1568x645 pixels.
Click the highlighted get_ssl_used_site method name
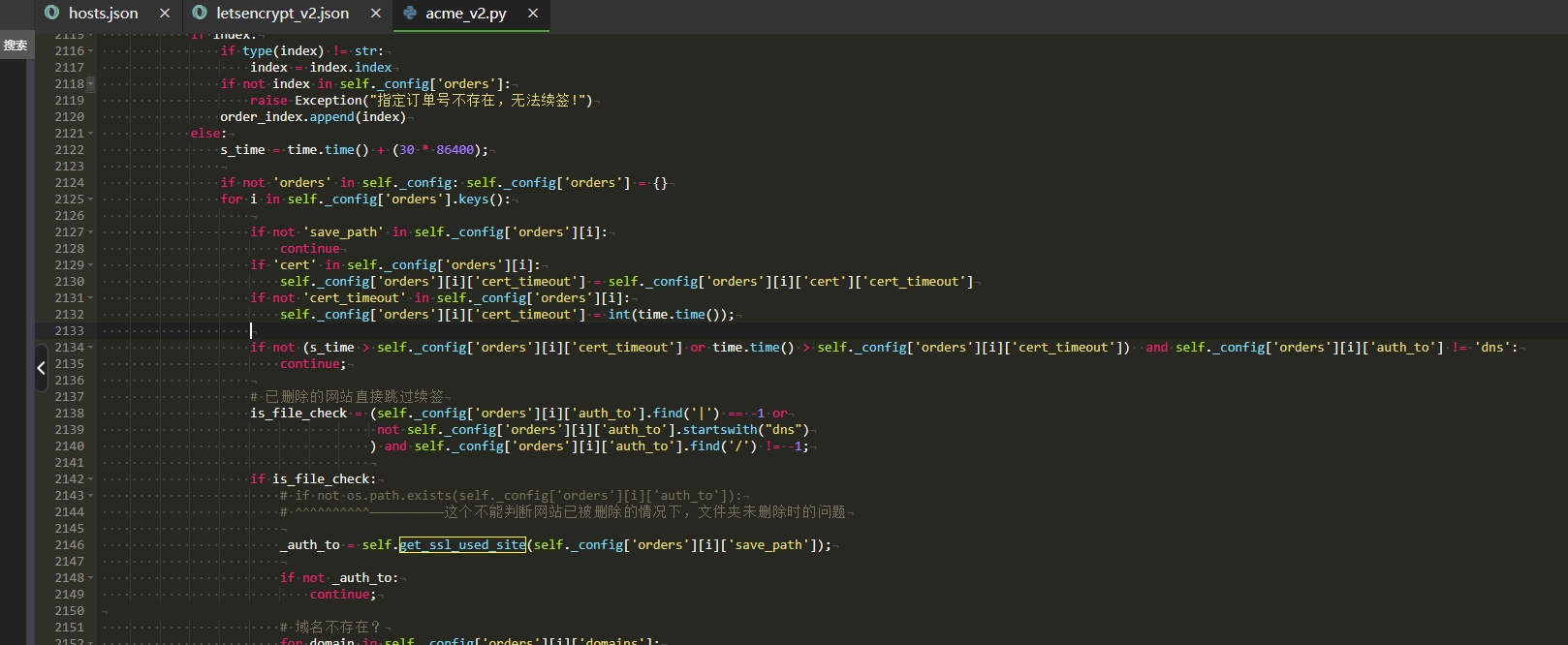(x=462, y=545)
